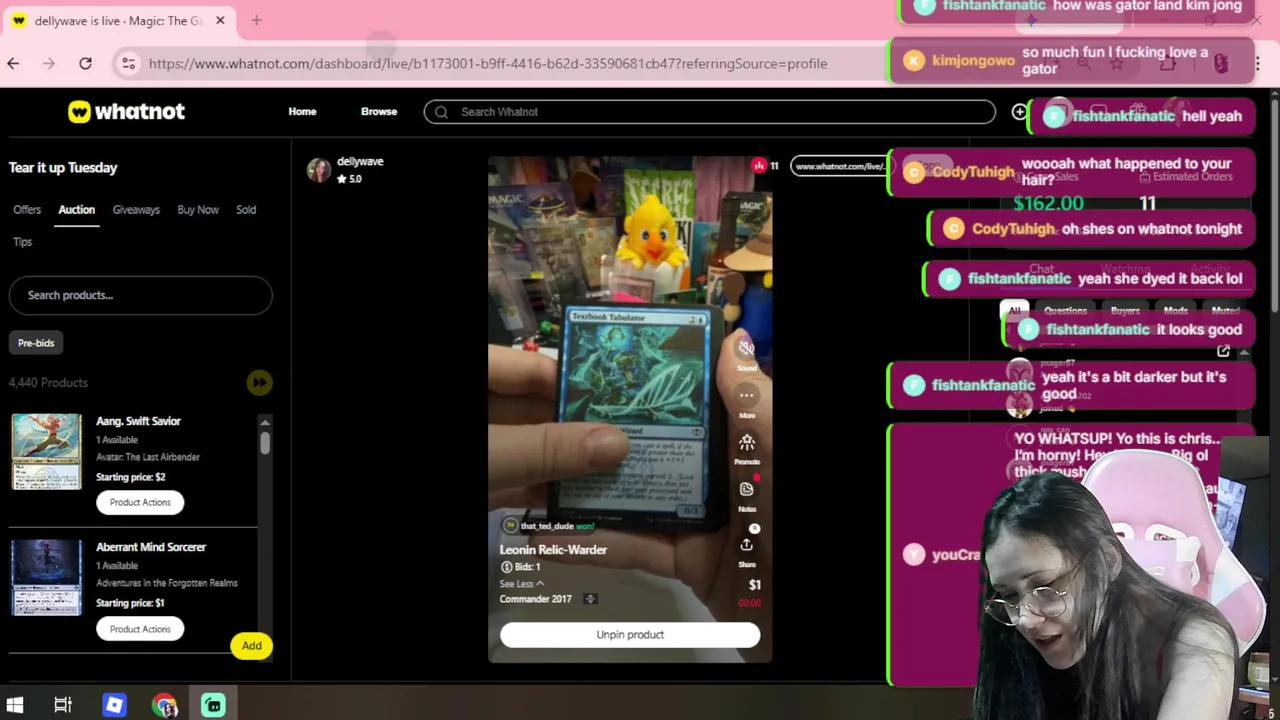Screen dimensions: 1280x720
Task: Open Windows Start menu
Action: [x=15, y=705]
